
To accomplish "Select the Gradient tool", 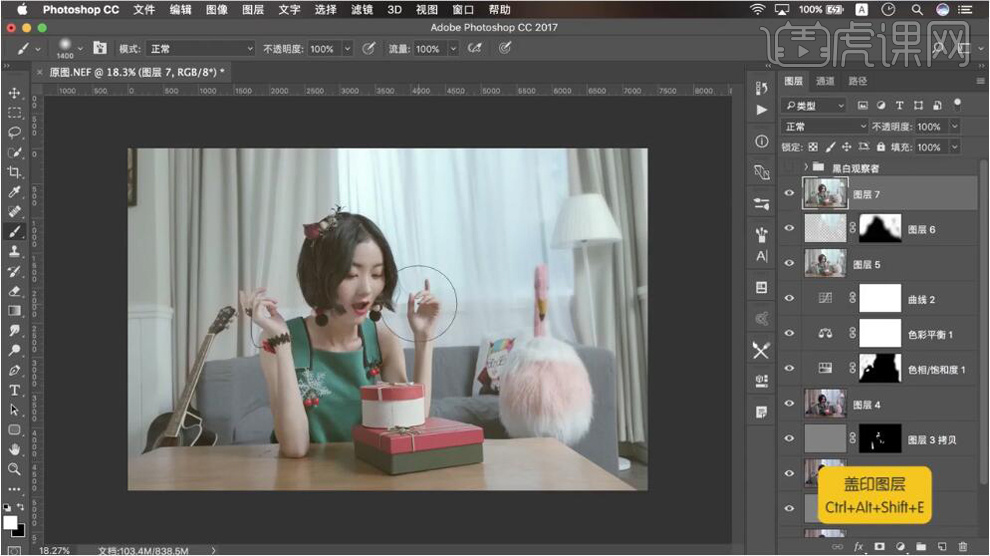I will [x=14, y=311].
